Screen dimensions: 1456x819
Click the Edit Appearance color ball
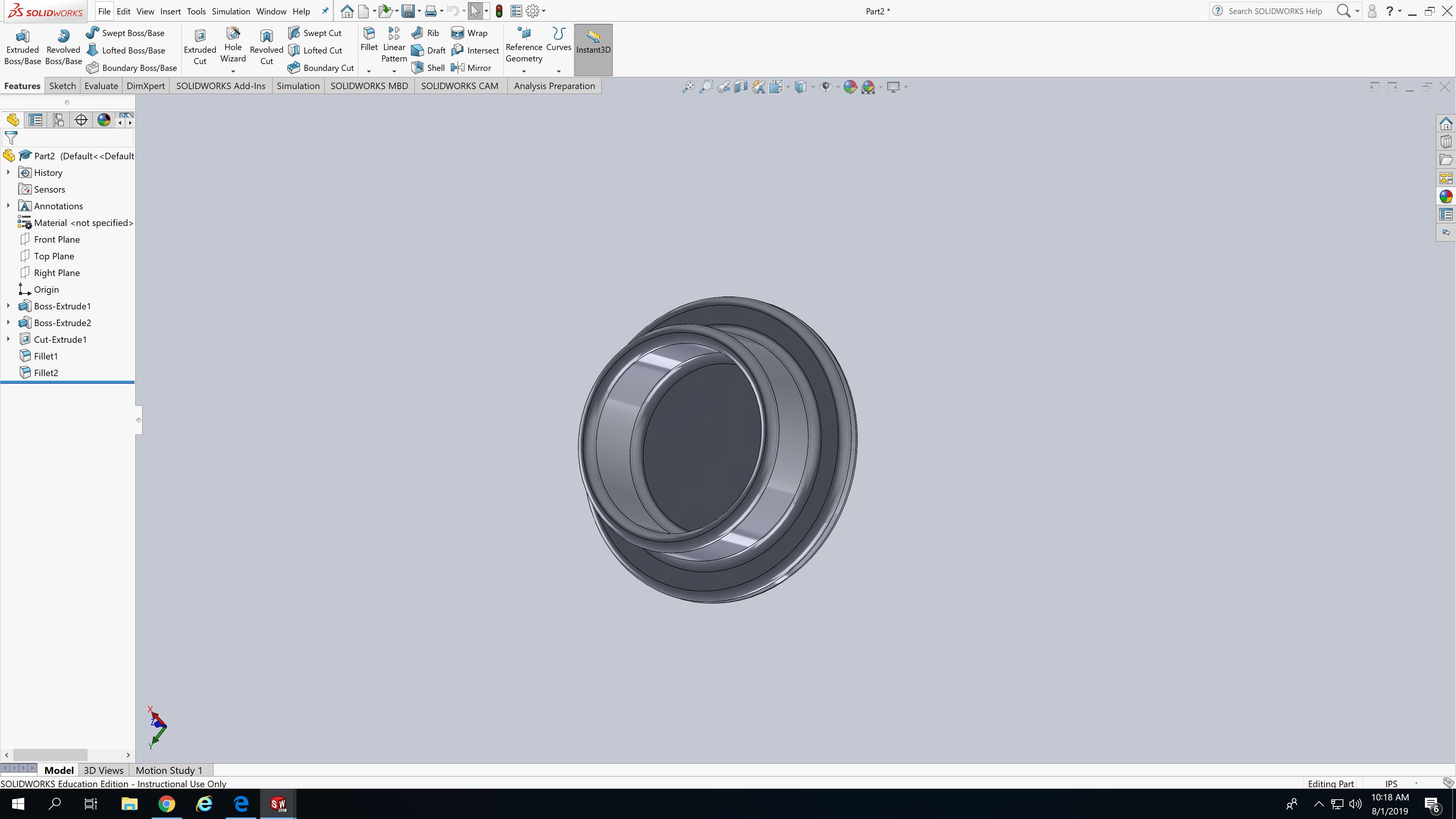coord(849,87)
